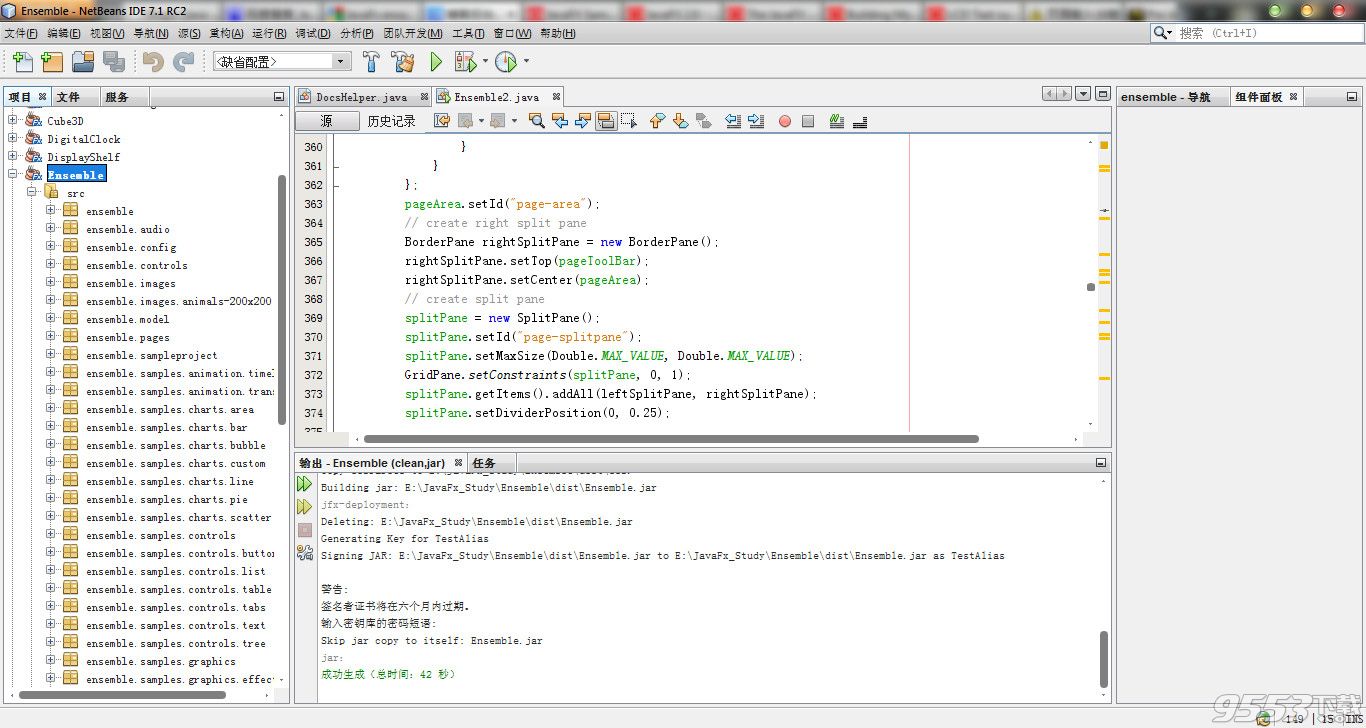This screenshot has height=728, width=1366.
Task: Open the Debug Project dropdown arrow
Action: (485, 62)
